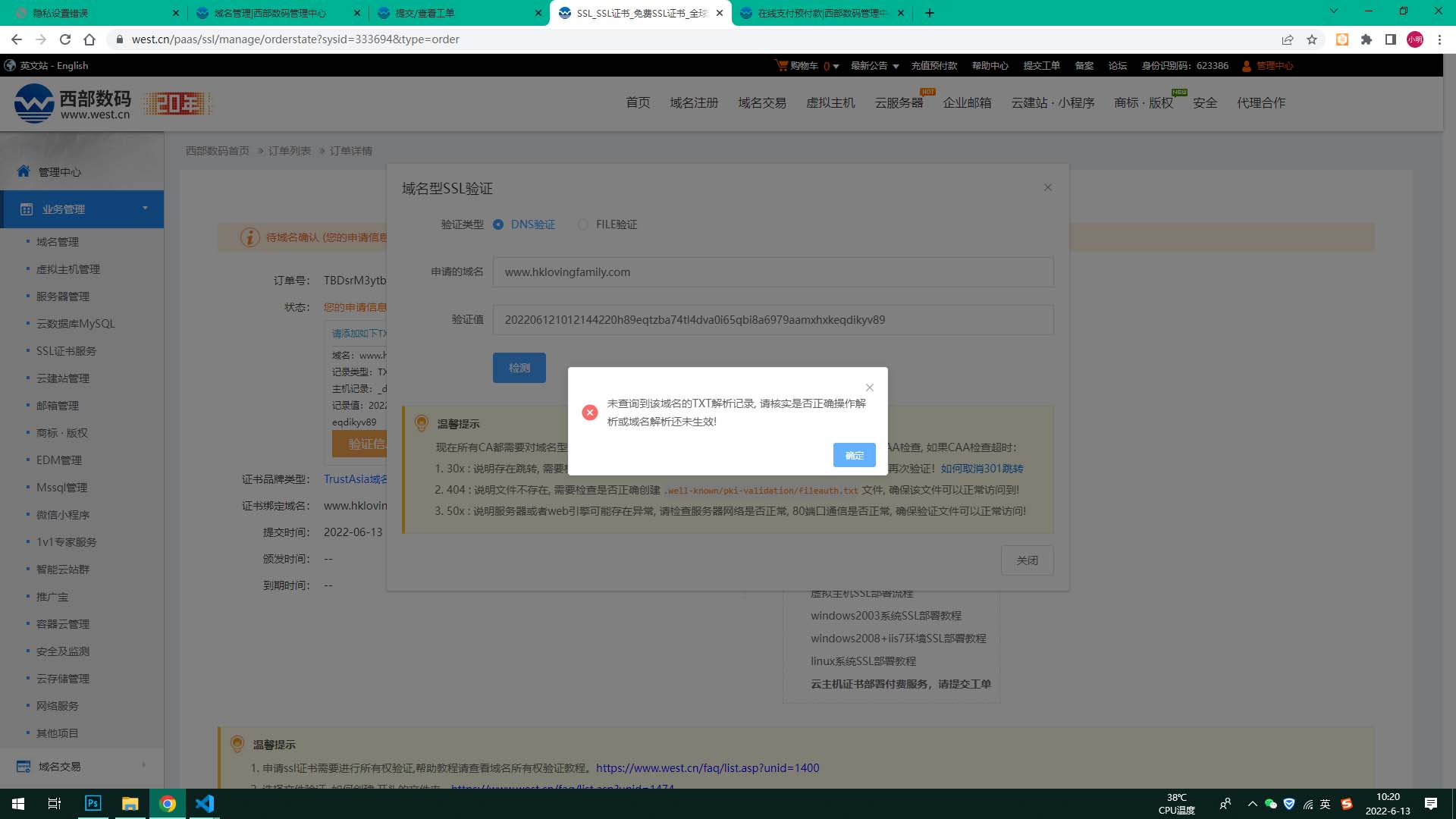
Task: Expand the 域名交易 sidebar section arrow
Action: 143,765
